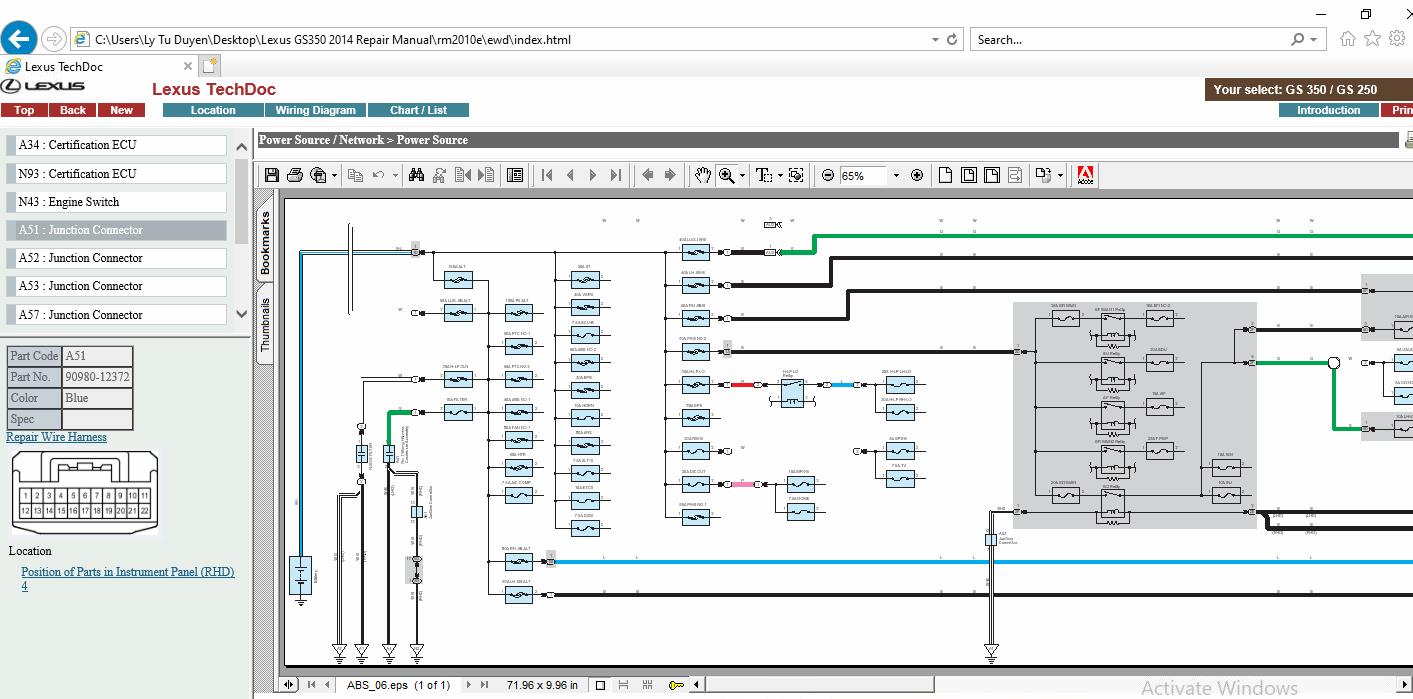Open the rotate/document dropdown arrow
The image size is (1413, 699).
click(1060, 175)
